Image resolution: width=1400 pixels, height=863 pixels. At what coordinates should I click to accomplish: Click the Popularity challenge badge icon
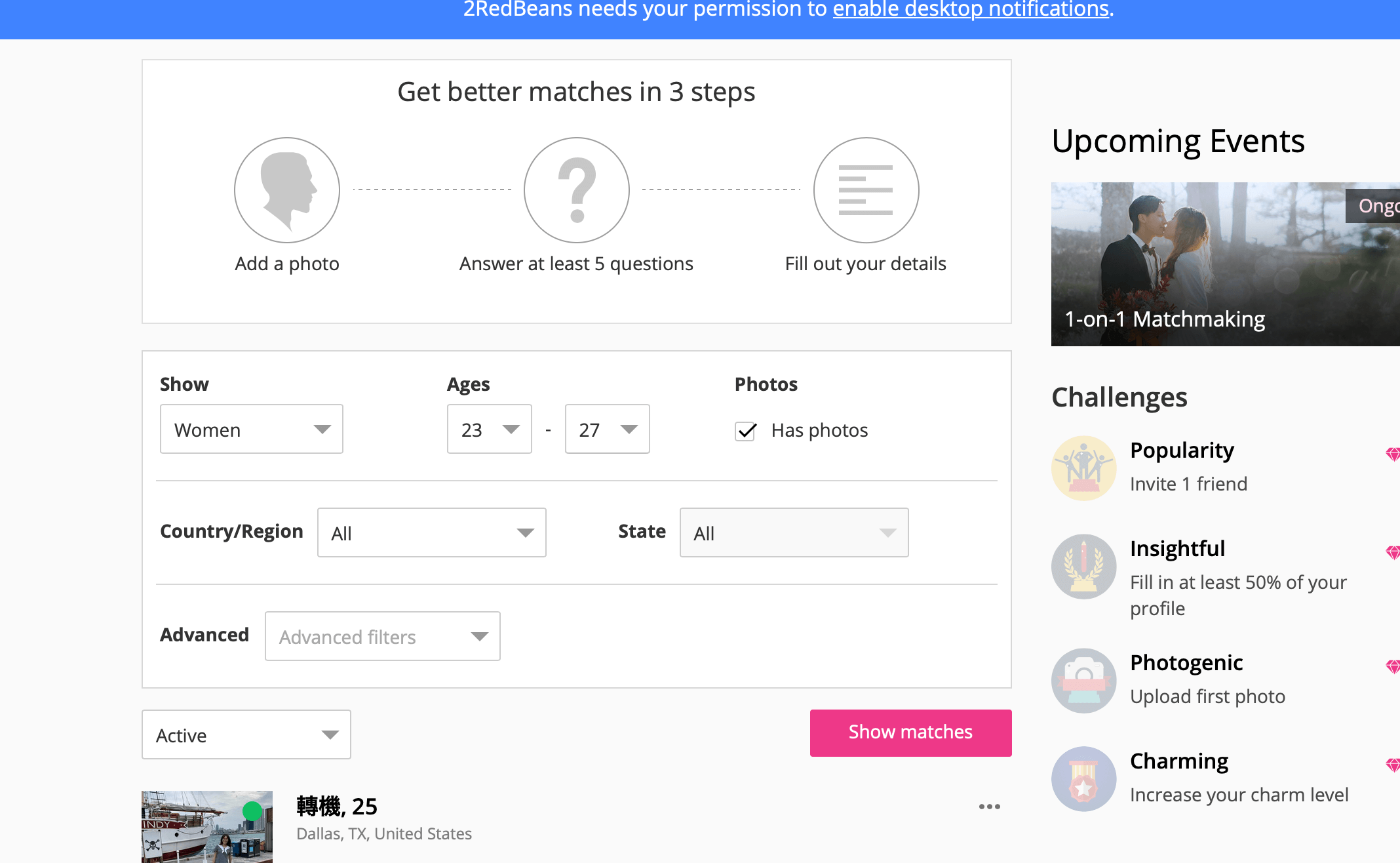[x=1083, y=466]
